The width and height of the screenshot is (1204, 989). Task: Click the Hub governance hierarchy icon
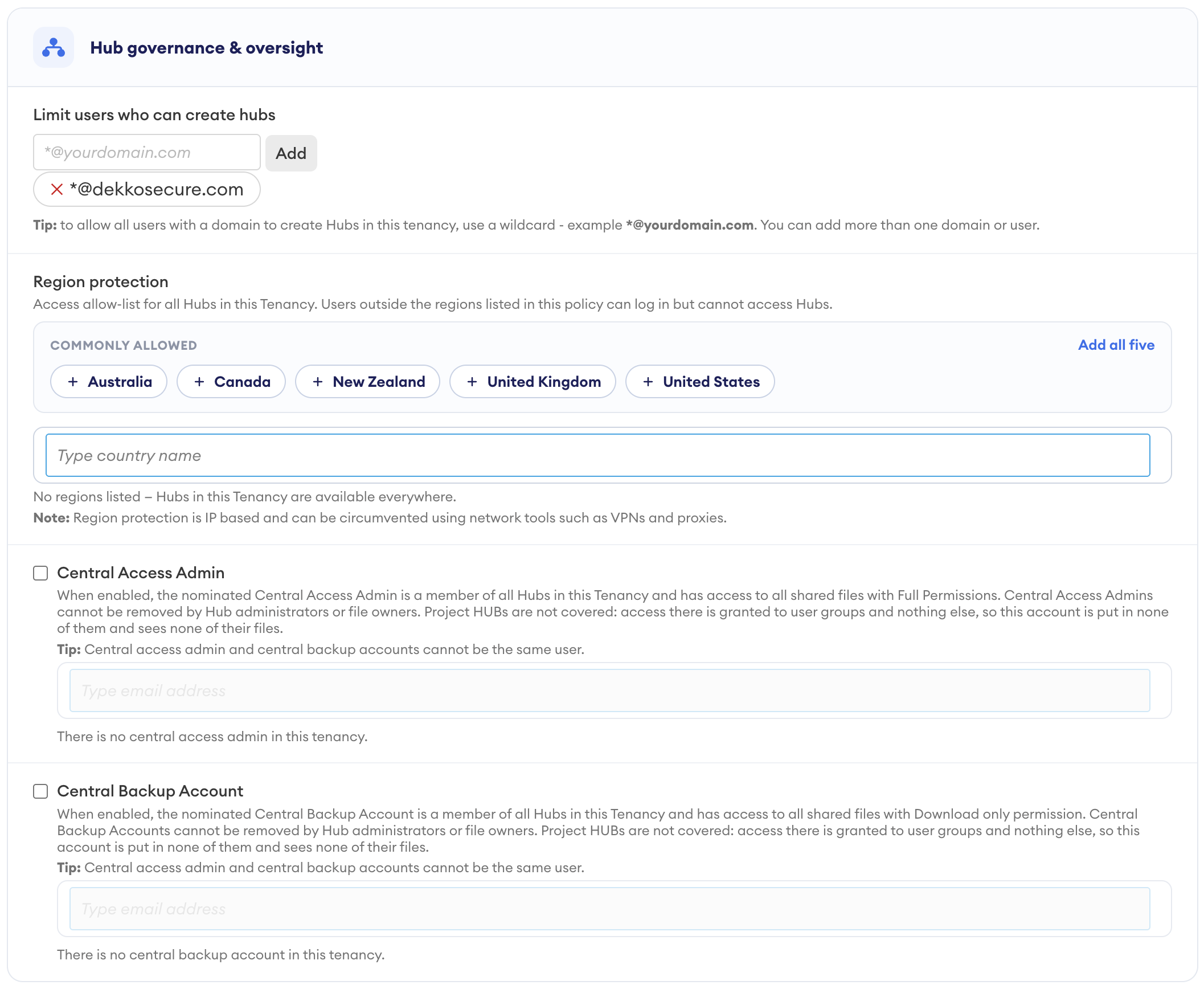pos(54,48)
